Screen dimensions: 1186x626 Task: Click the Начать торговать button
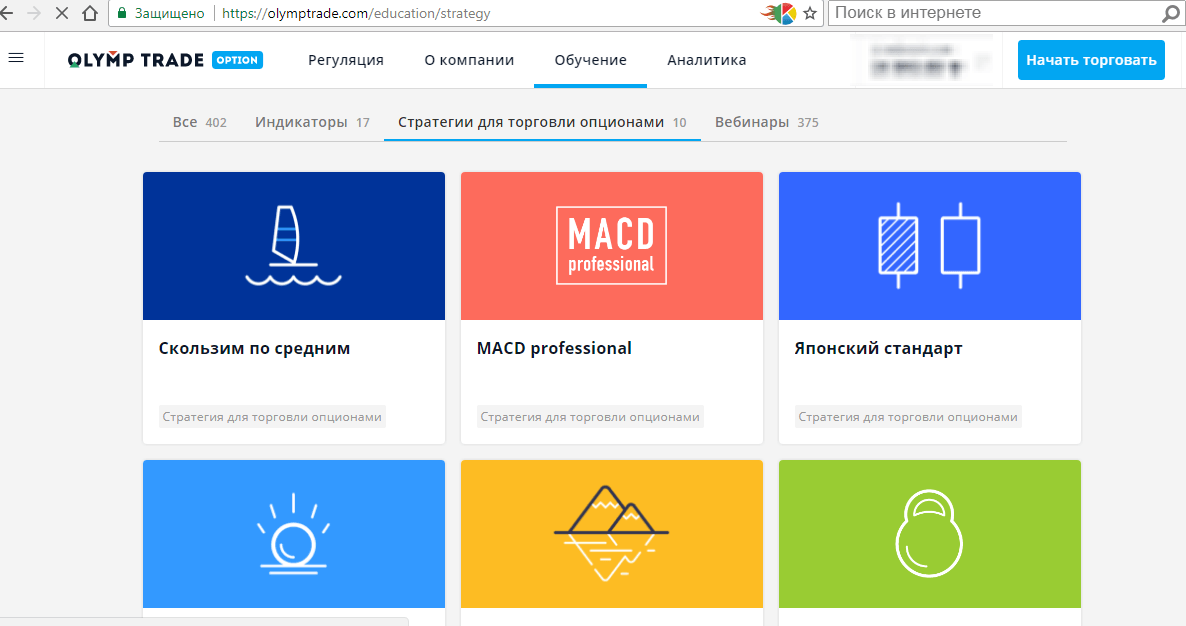point(1091,60)
